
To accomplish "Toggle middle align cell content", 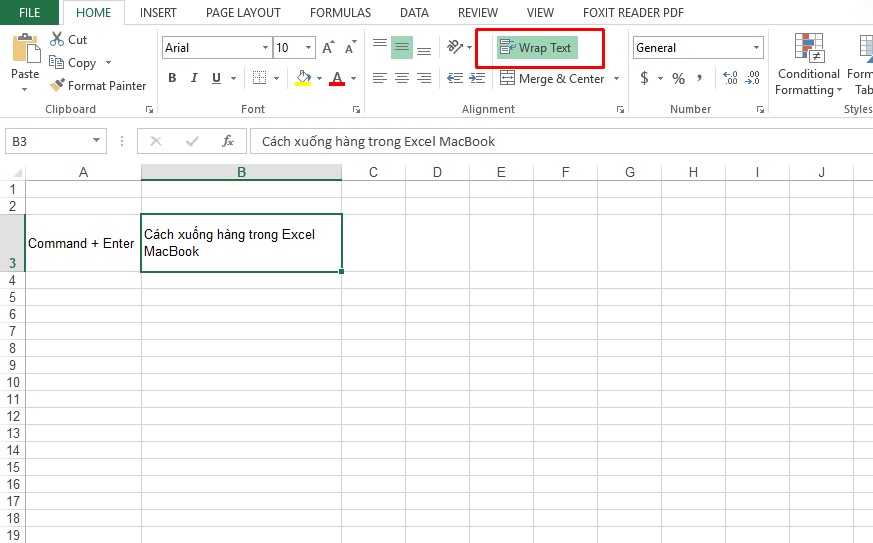I will (402, 48).
